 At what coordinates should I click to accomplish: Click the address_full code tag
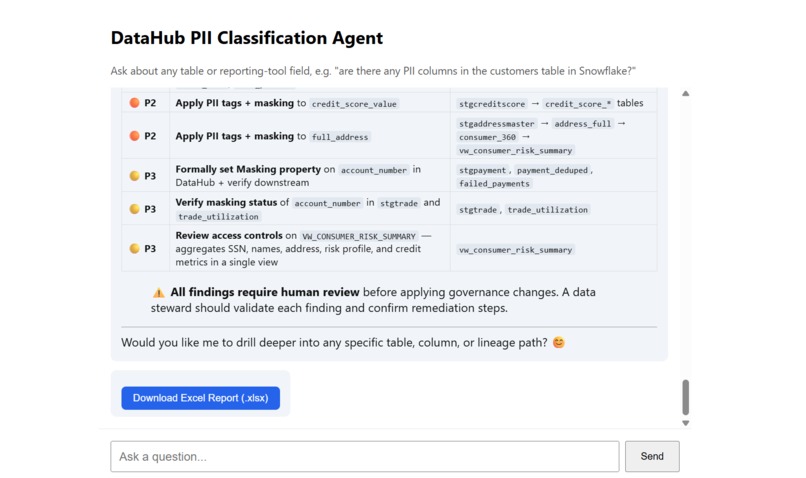click(582, 124)
